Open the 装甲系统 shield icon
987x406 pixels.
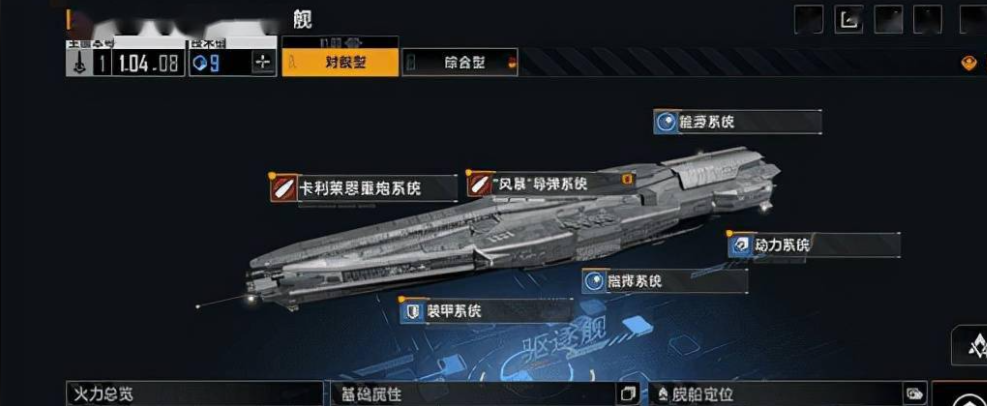click(x=412, y=311)
